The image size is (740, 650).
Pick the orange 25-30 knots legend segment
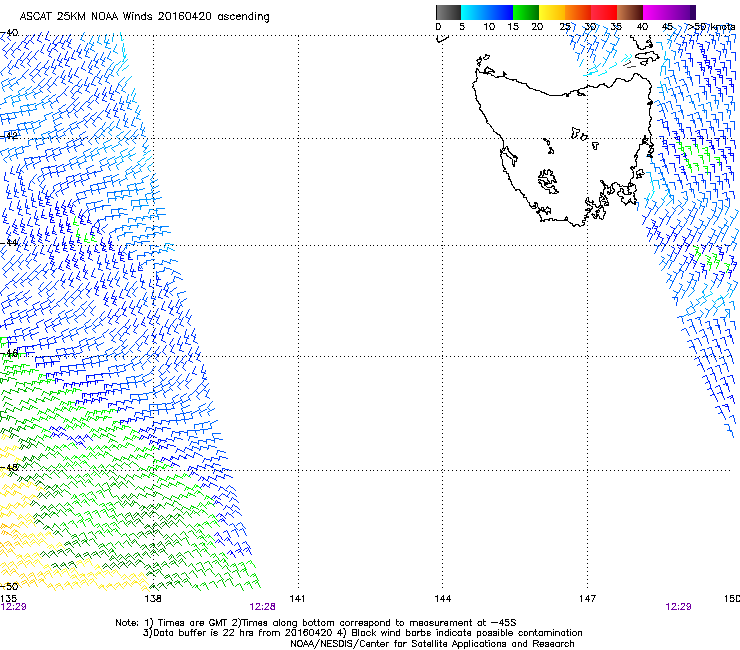point(578,12)
